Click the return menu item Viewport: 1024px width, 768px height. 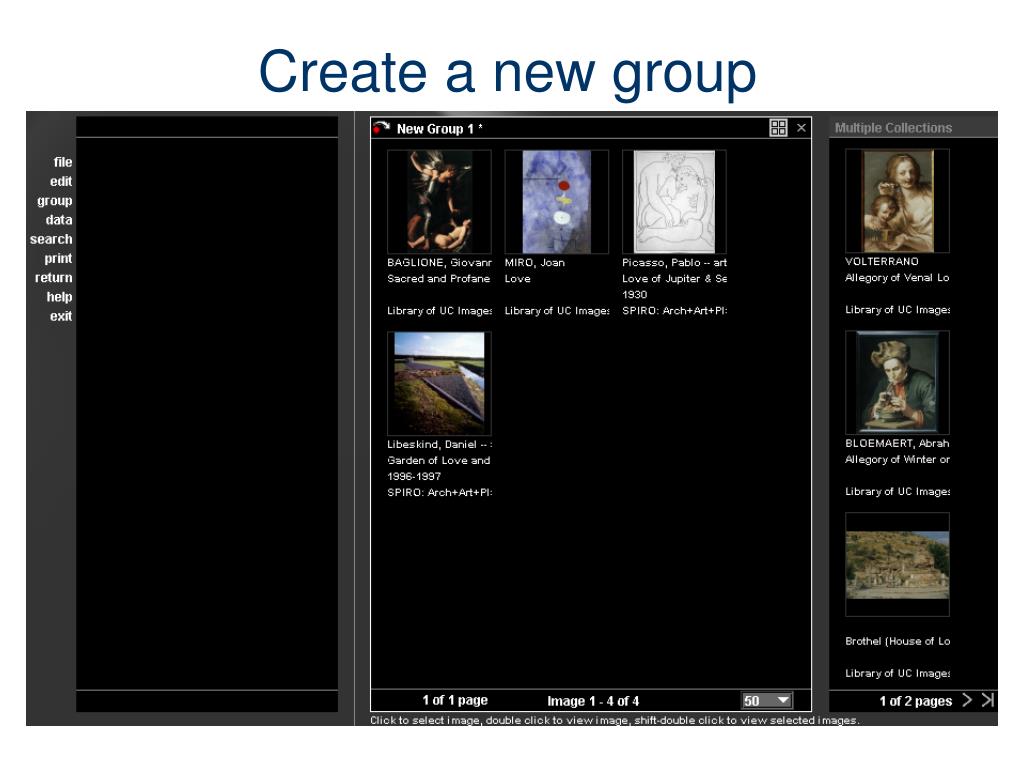[x=54, y=278]
